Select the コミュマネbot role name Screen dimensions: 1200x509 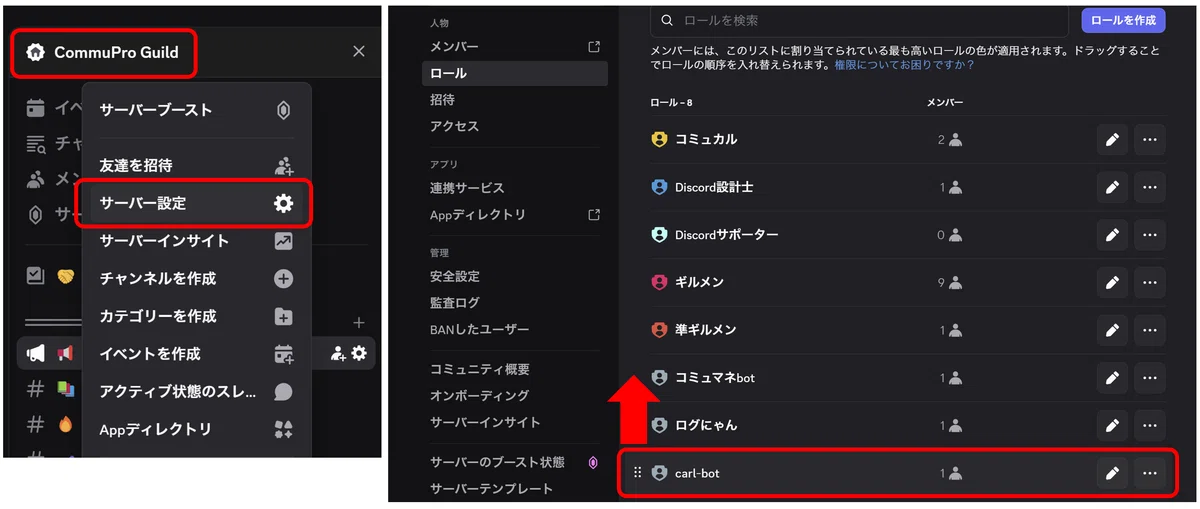(x=715, y=378)
